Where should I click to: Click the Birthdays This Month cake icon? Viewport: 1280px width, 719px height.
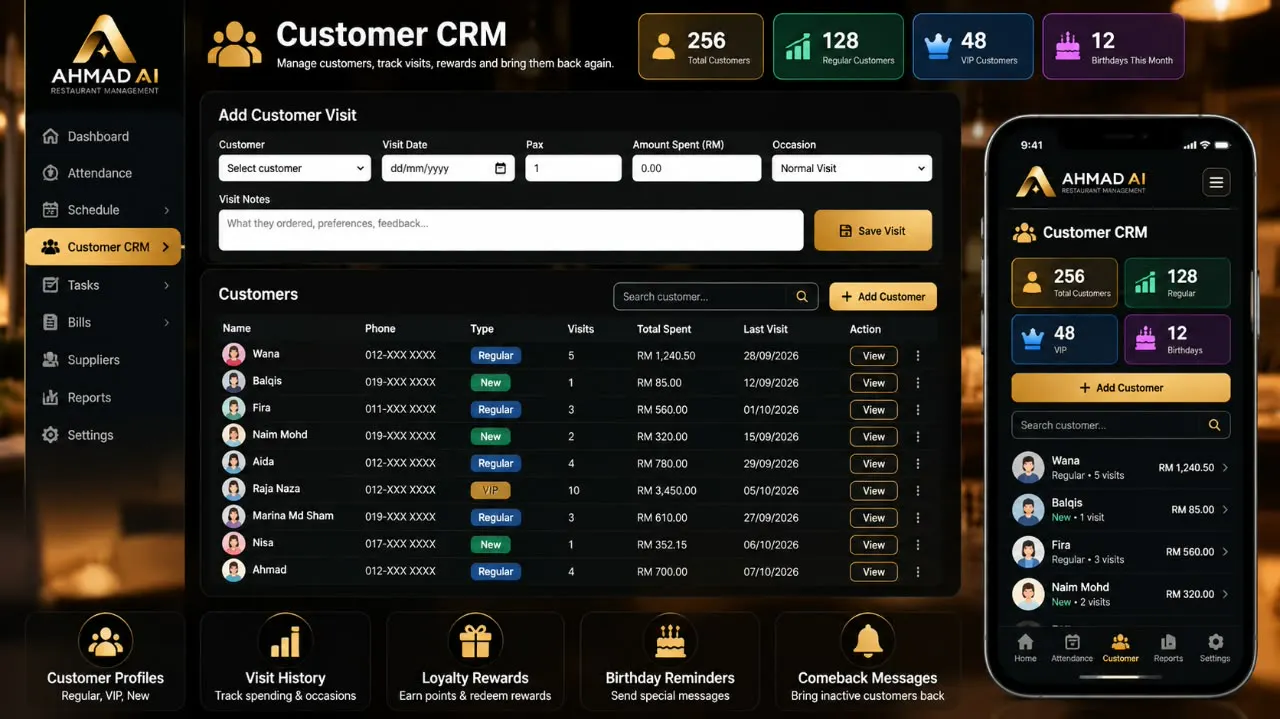click(x=1068, y=46)
